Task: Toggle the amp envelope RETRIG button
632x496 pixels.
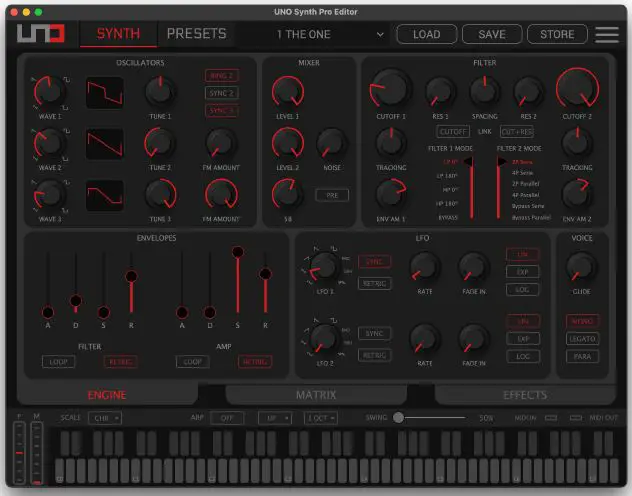Action: [x=255, y=362]
